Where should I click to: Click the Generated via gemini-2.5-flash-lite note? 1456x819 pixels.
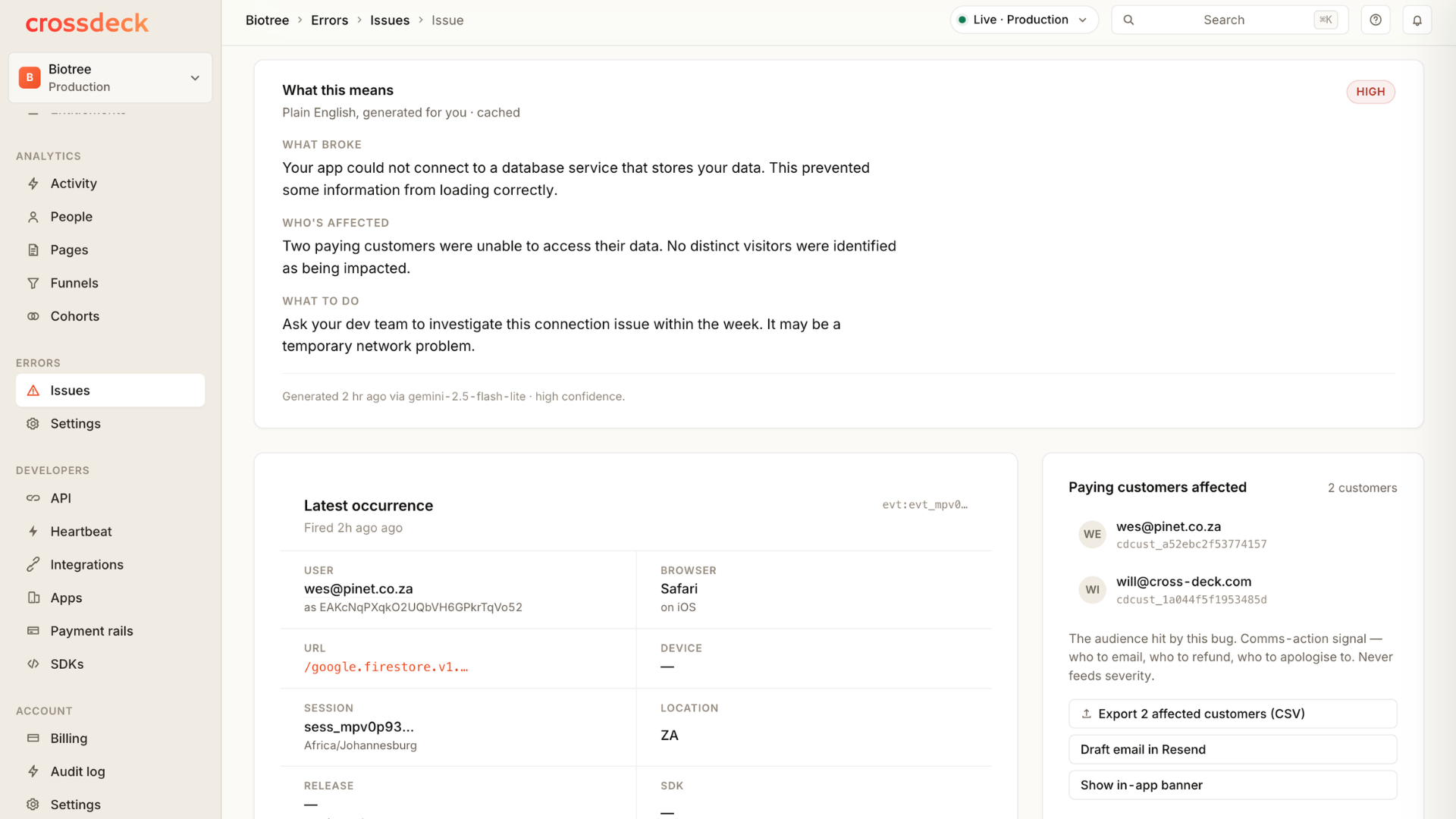click(453, 397)
